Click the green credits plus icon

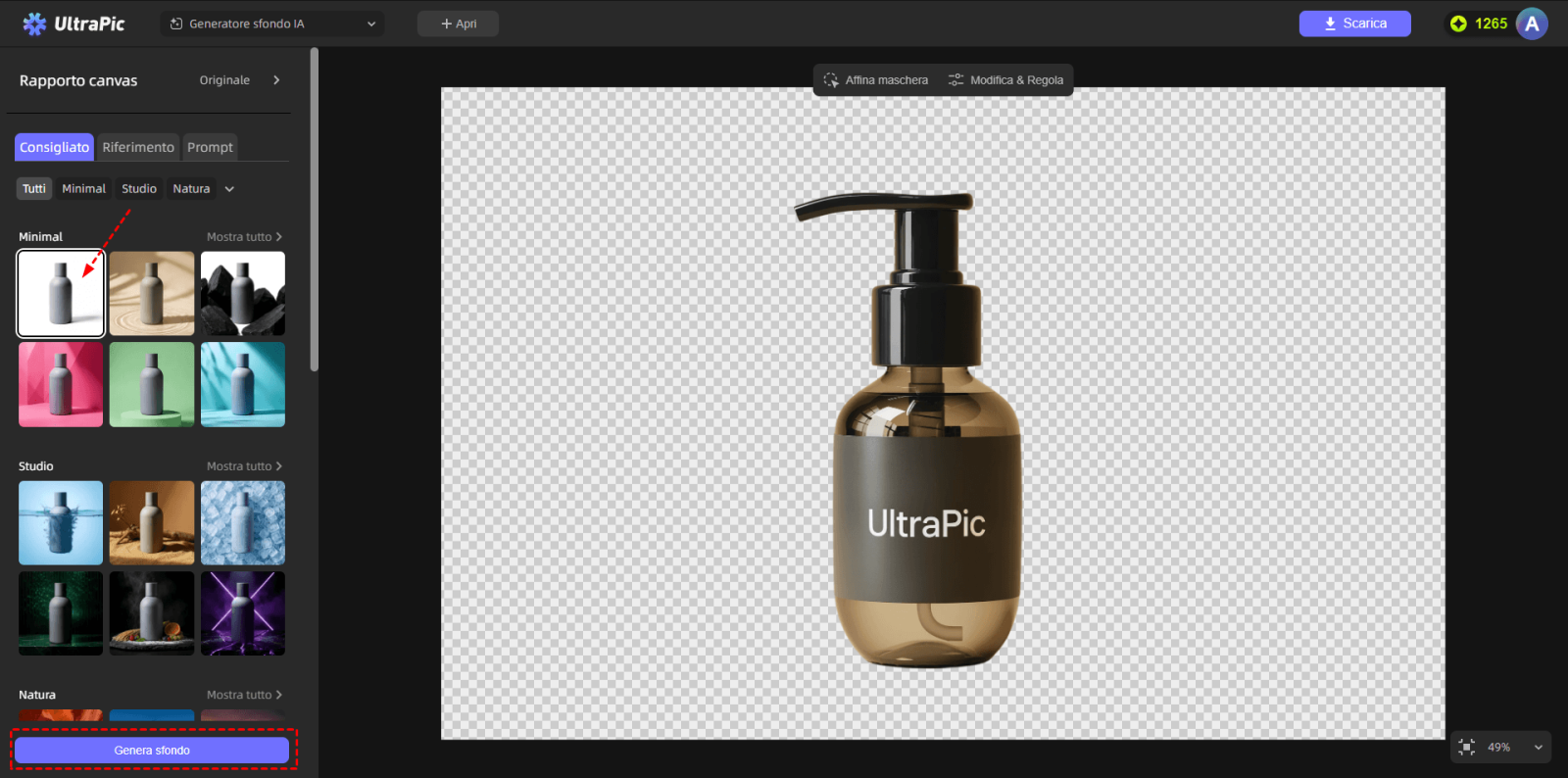tap(1458, 24)
